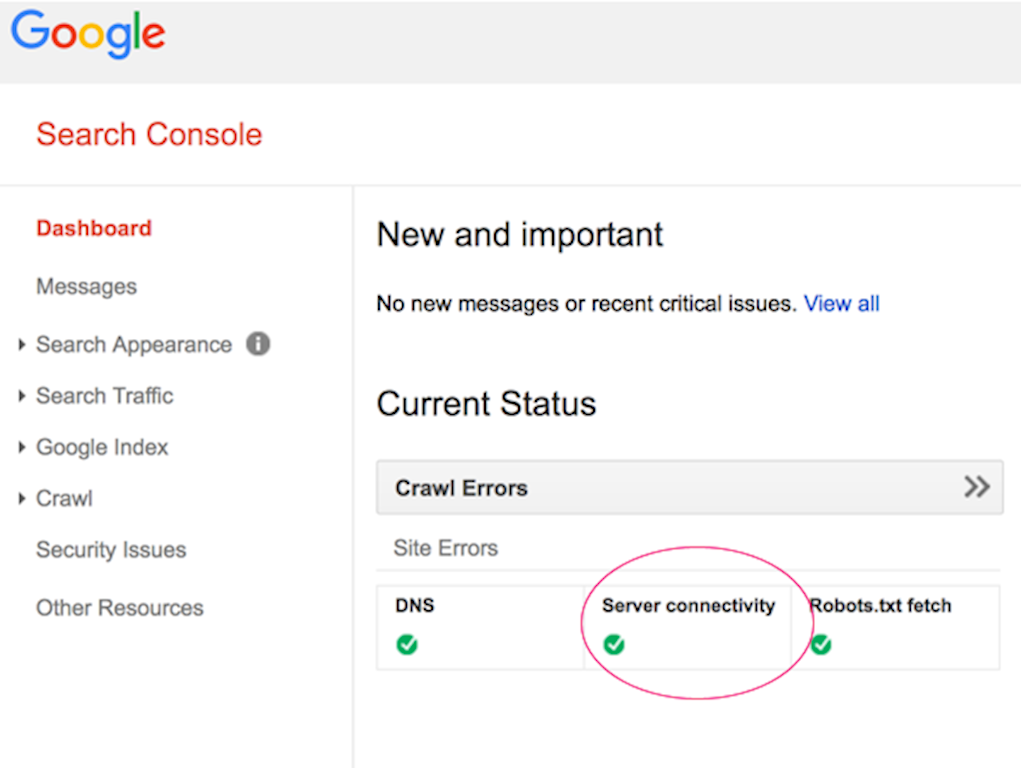Click the Server connectivity green checkmark
Image resolution: width=1021 pixels, height=768 pixels.
pyautogui.click(x=614, y=645)
